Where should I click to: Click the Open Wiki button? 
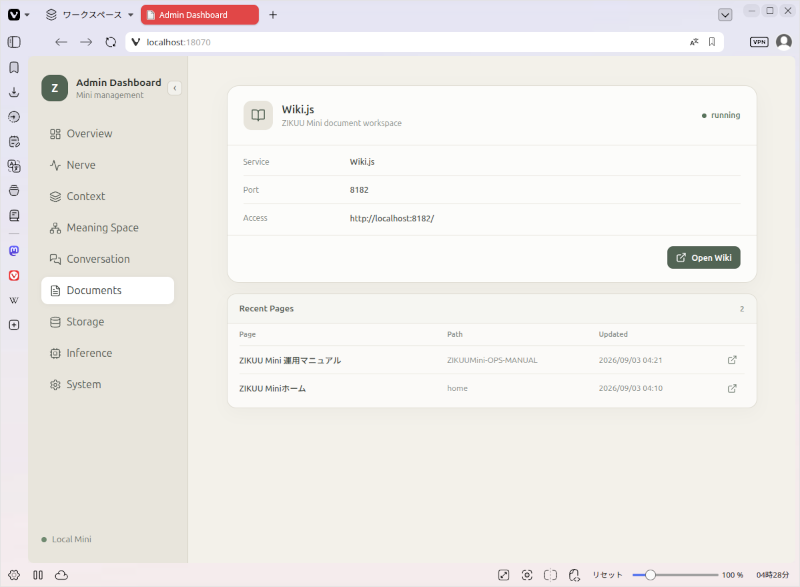click(x=704, y=258)
